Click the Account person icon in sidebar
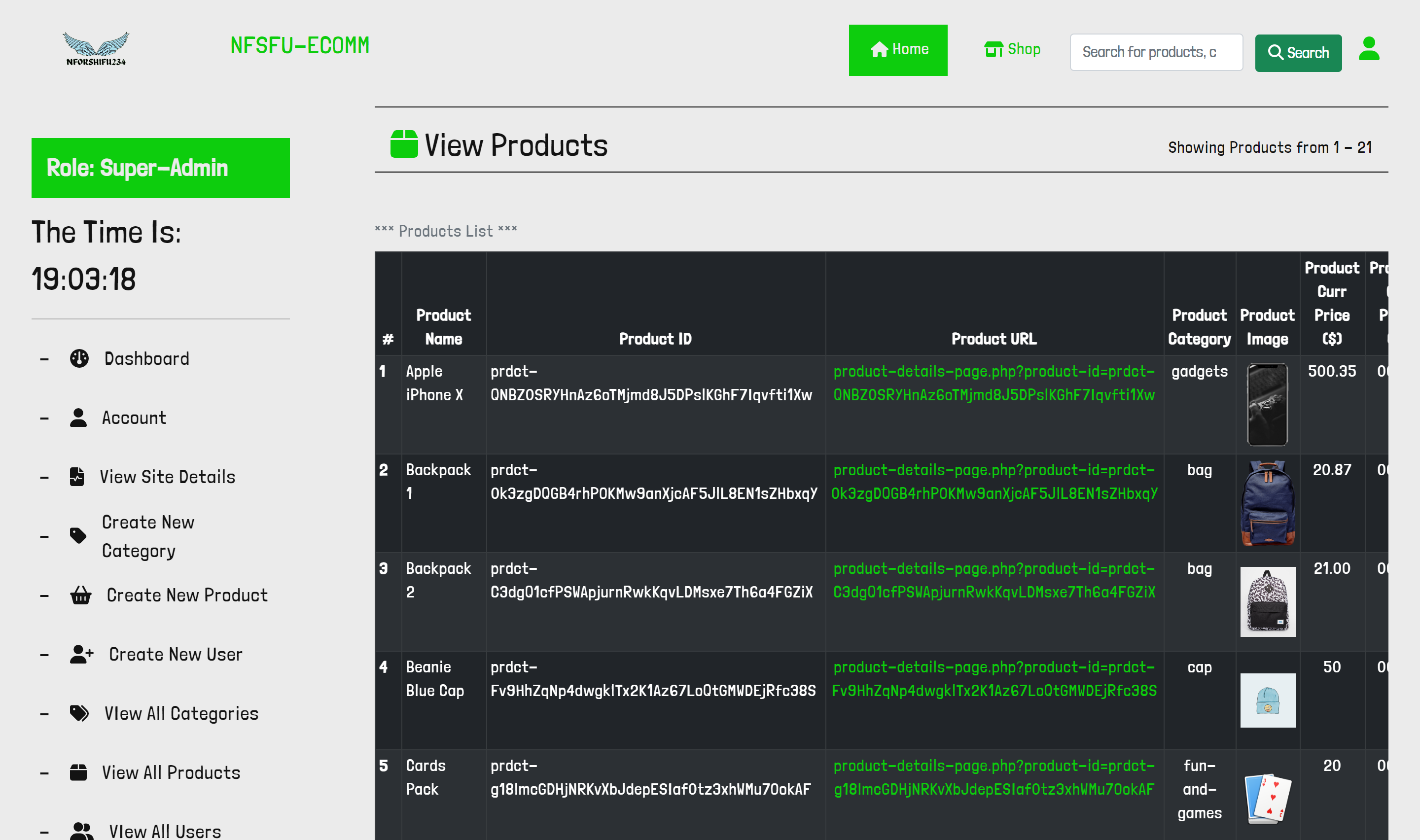This screenshot has width=1420, height=840. coord(78,418)
